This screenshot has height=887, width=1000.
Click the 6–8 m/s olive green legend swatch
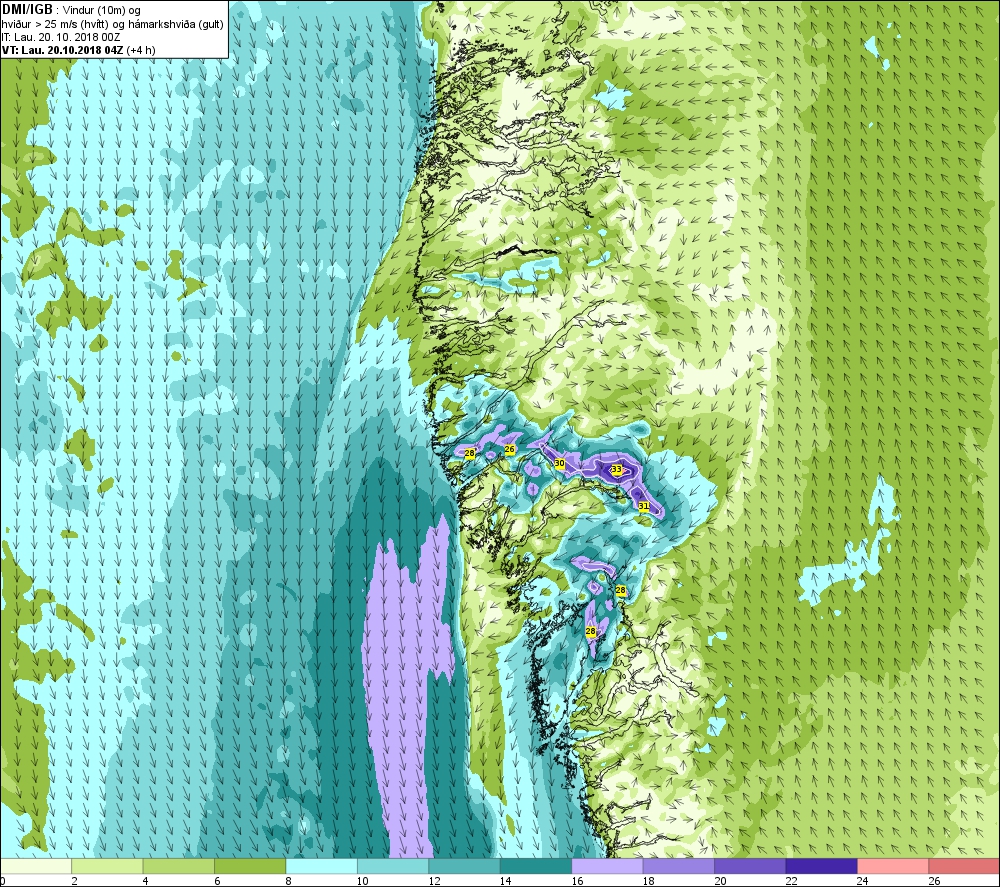pyautogui.click(x=250, y=865)
